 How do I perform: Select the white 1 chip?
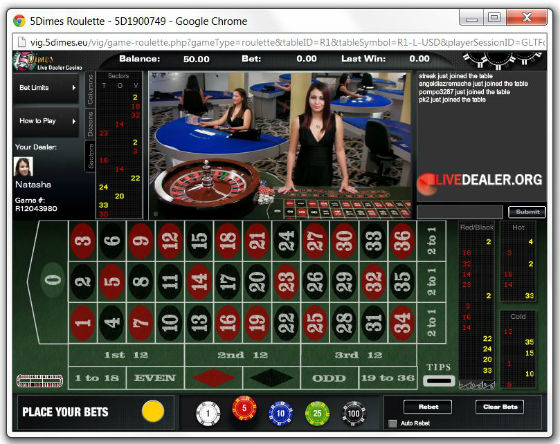coord(208,414)
